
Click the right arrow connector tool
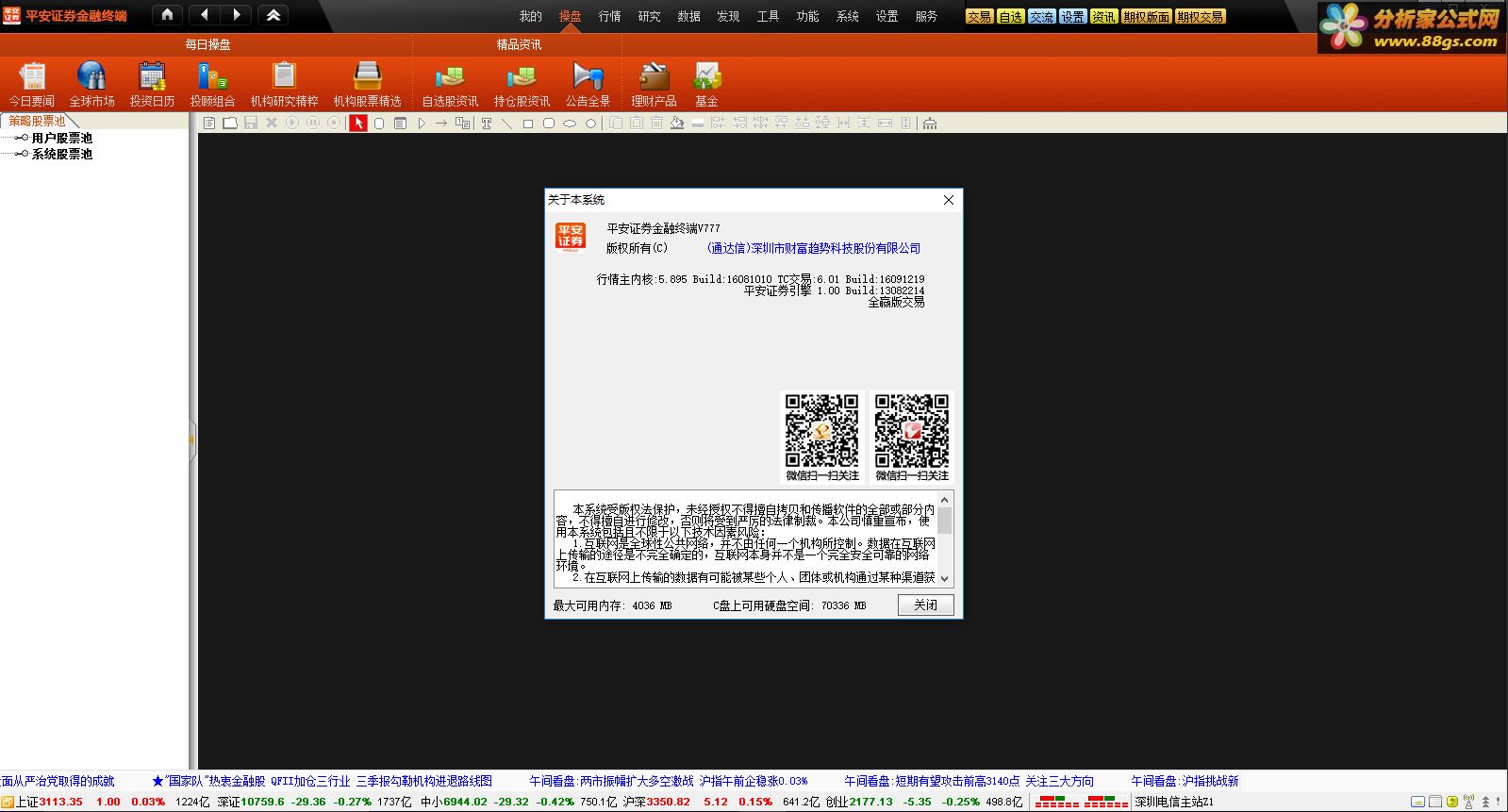click(441, 123)
